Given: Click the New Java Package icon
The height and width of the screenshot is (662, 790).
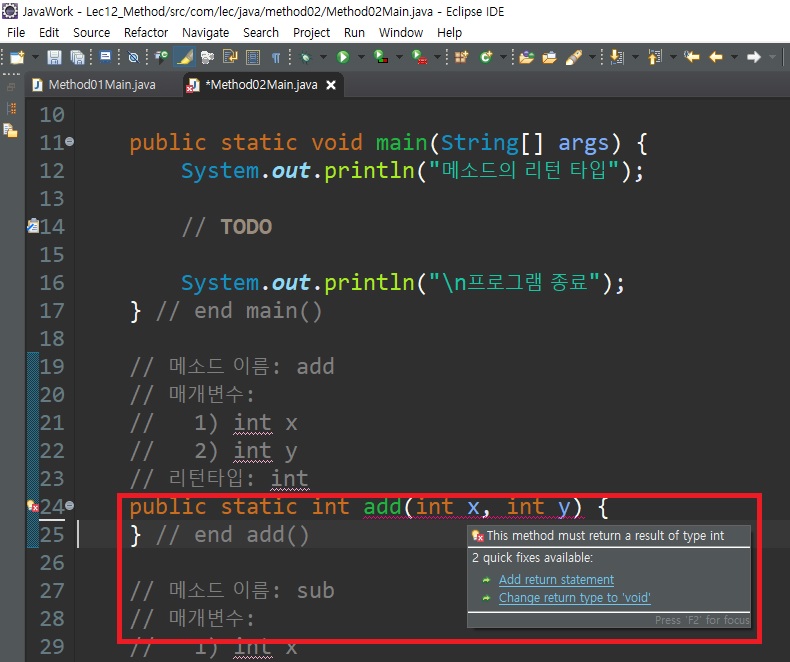Looking at the screenshot, I should click(461, 57).
